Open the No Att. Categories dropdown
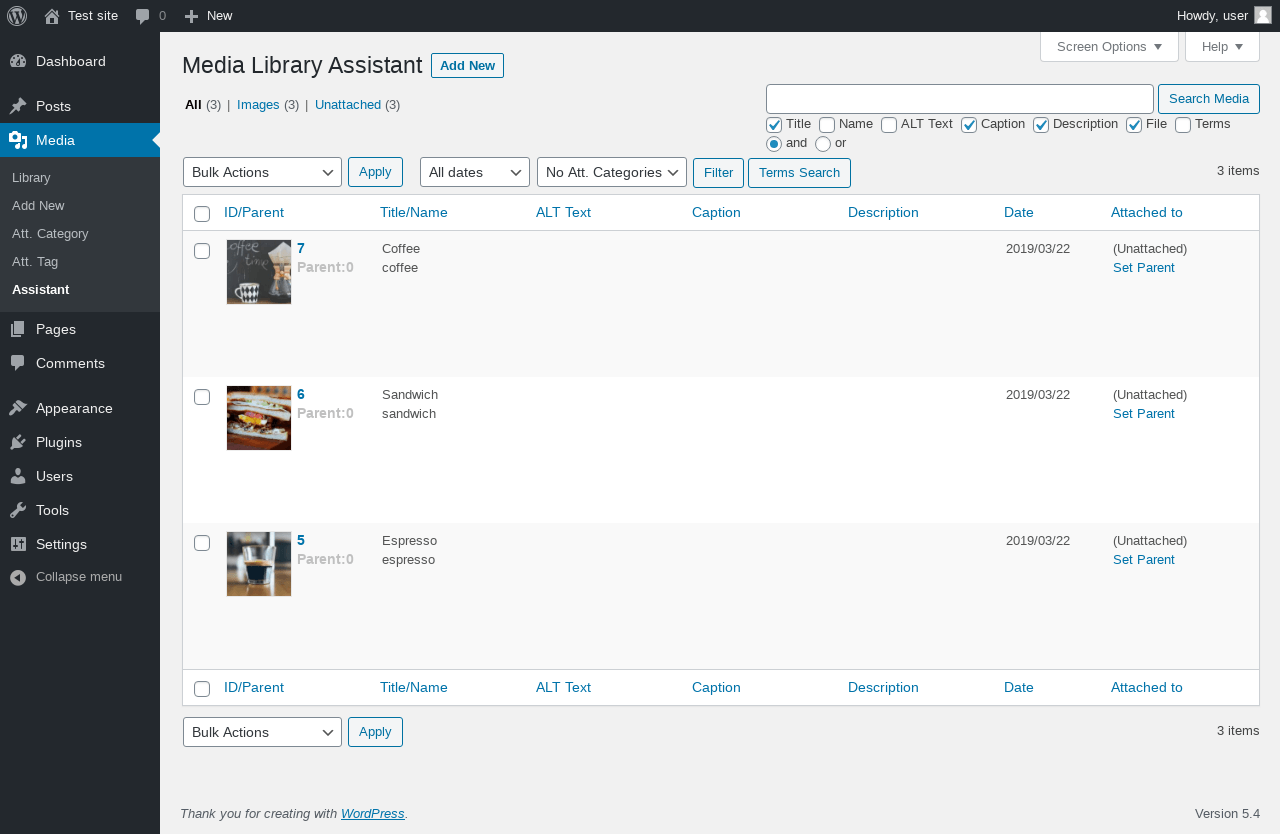 [611, 172]
